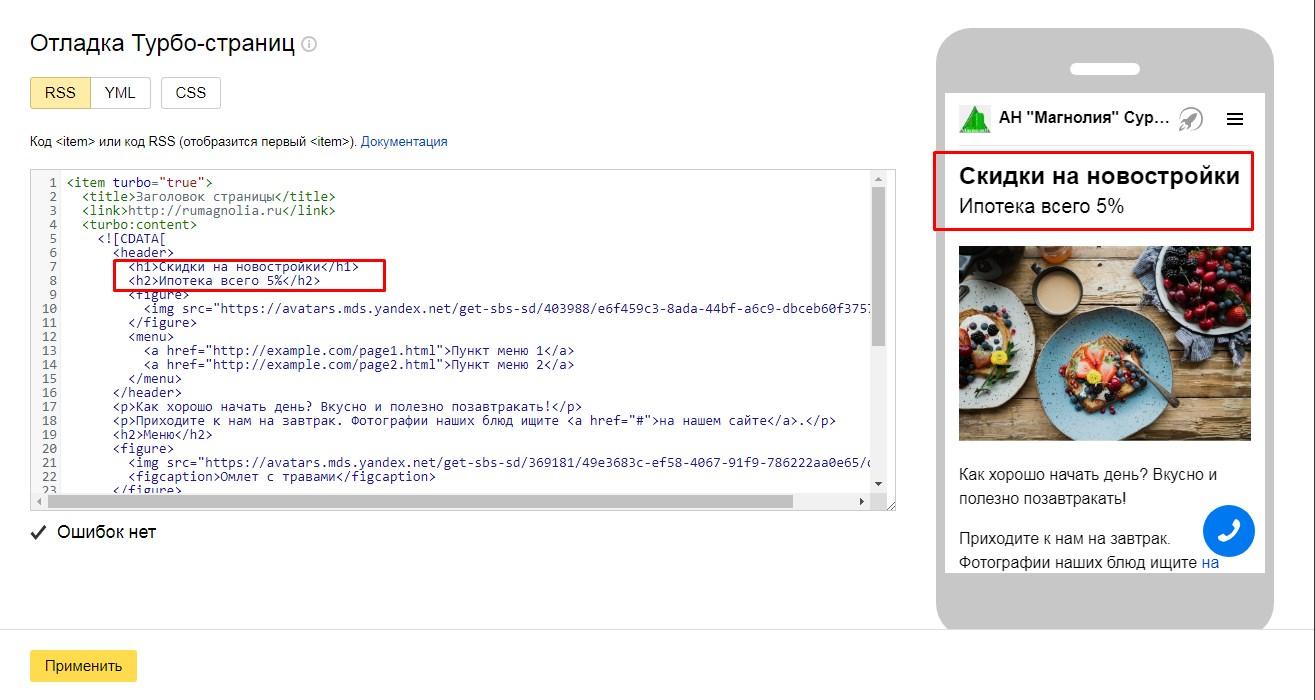Switch to the RSS tab
The height and width of the screenshot is (700, 1315).
(x=60, y=93)
